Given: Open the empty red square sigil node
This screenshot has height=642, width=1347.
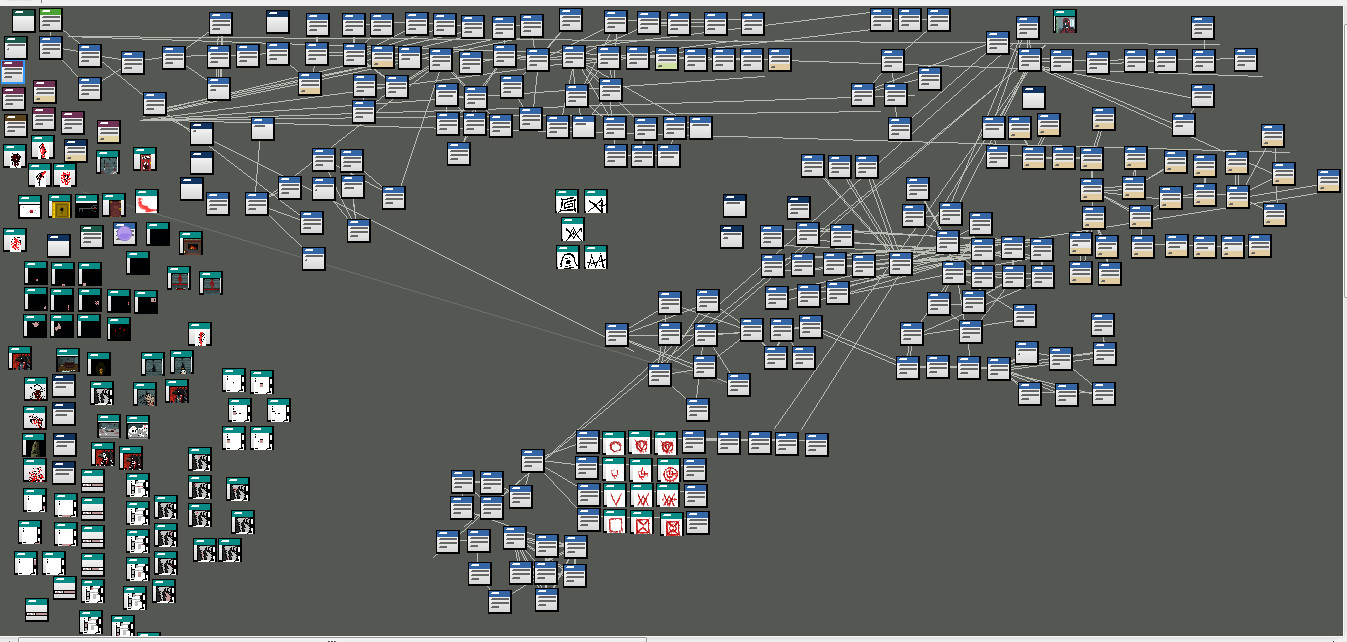Looking at the screenshot, I should coord(614,524).
